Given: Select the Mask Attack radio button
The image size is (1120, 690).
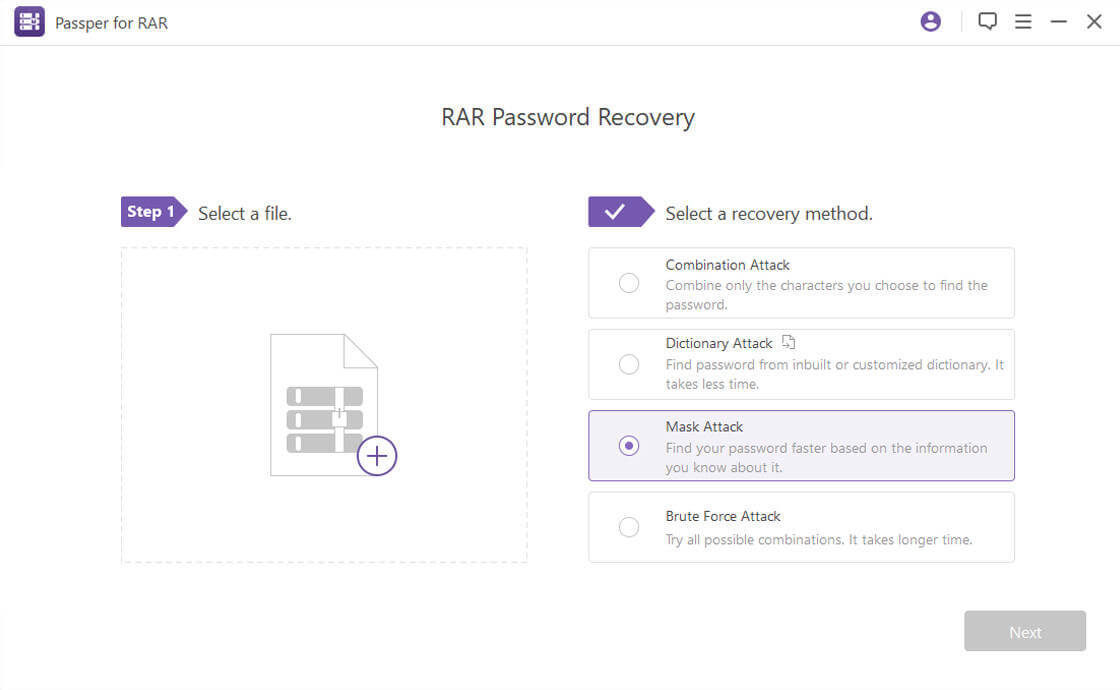Looking at the screenshot, I should (629, 446).
